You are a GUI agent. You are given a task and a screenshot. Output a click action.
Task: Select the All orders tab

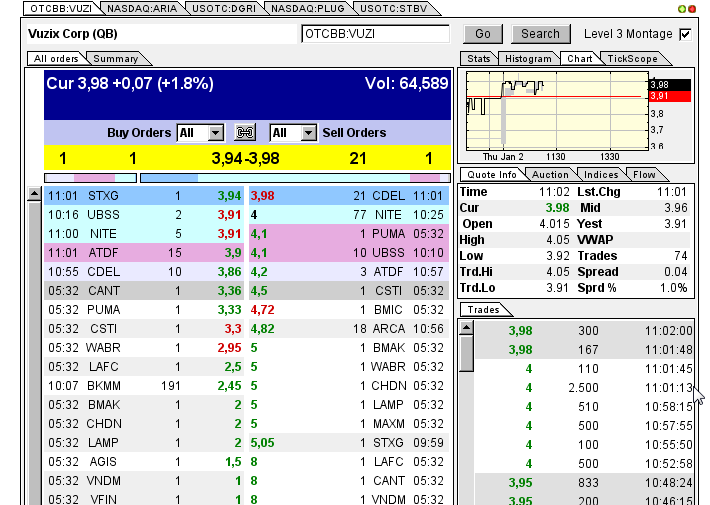click(56, 58)
